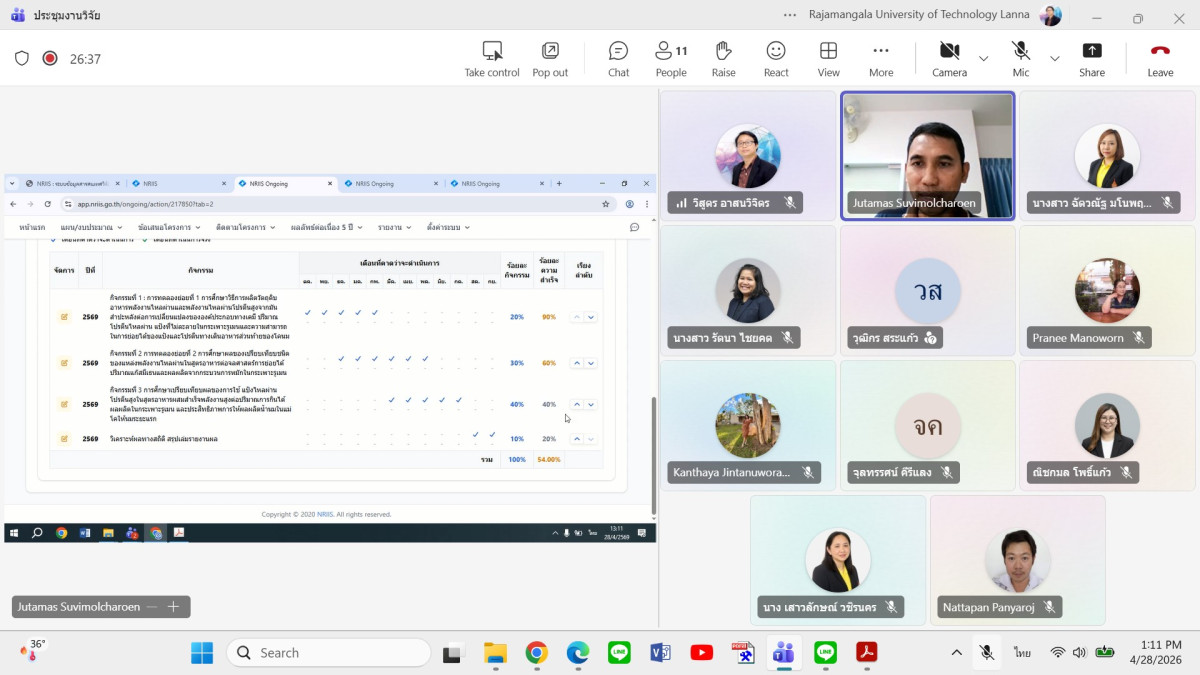Expand the Mic options arrow

pos(1054,59)
